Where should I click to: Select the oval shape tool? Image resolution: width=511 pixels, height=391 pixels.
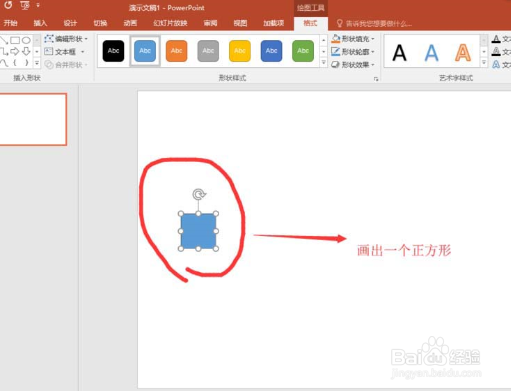[26, 41]
